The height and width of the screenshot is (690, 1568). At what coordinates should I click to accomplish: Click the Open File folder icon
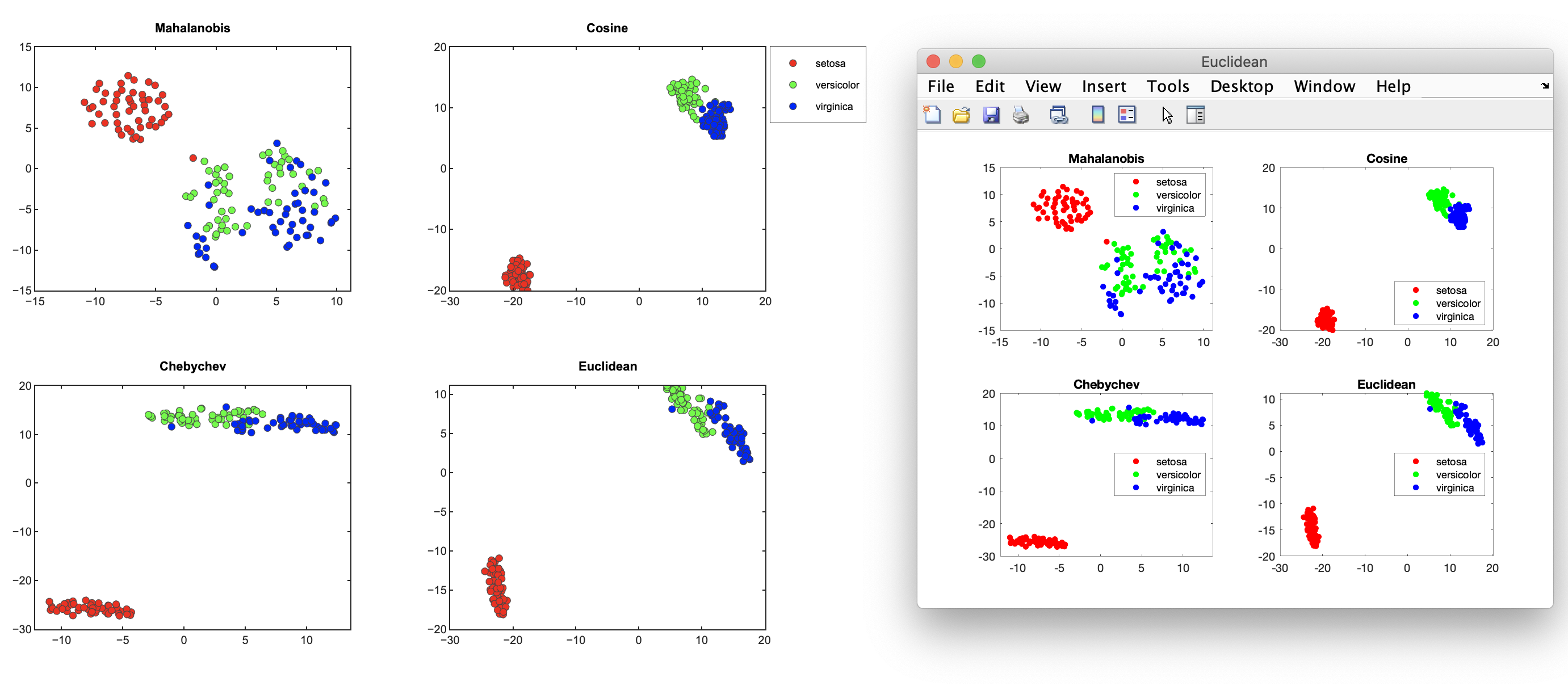(961, 115)
